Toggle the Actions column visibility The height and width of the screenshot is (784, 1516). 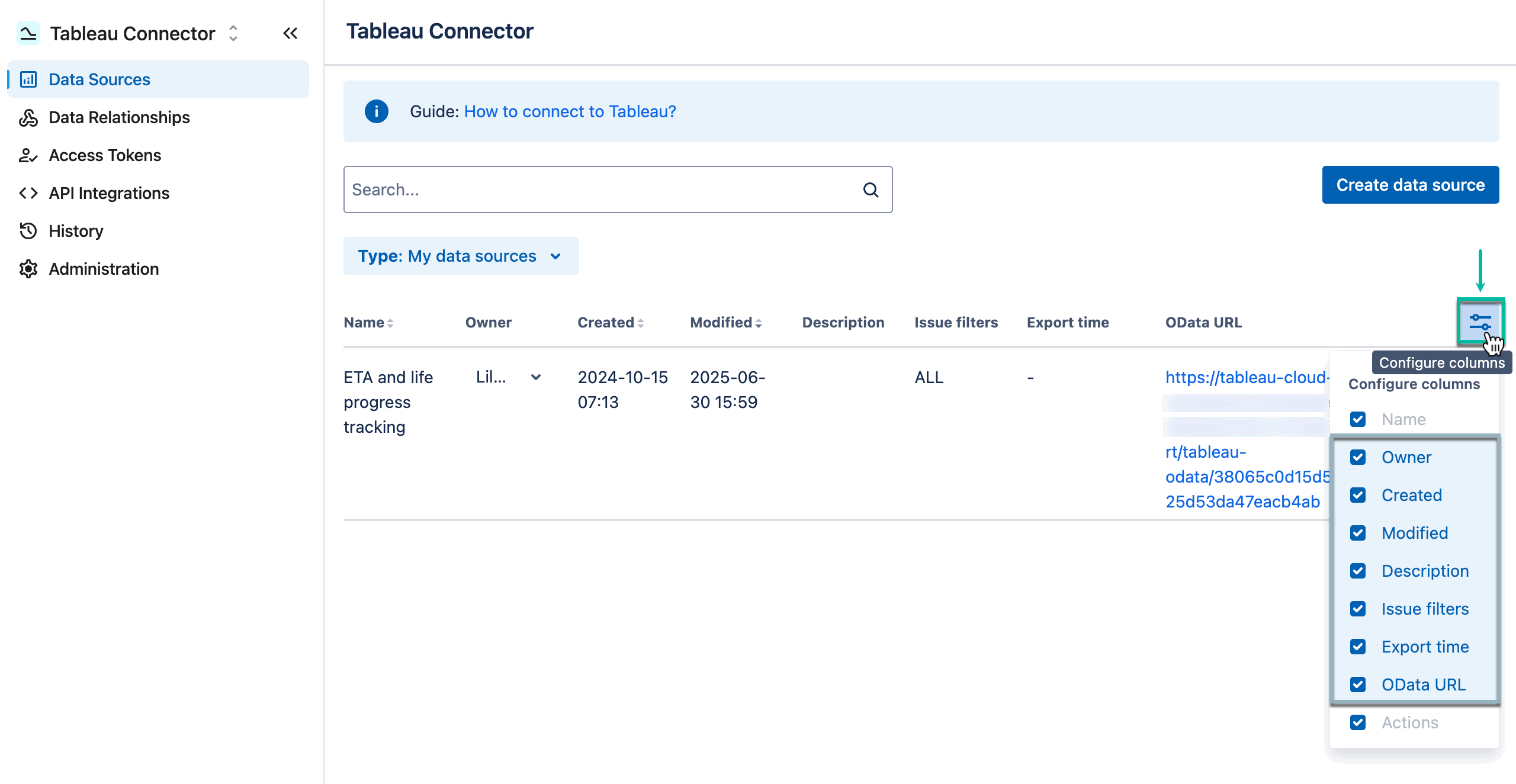click(1358, 722)
